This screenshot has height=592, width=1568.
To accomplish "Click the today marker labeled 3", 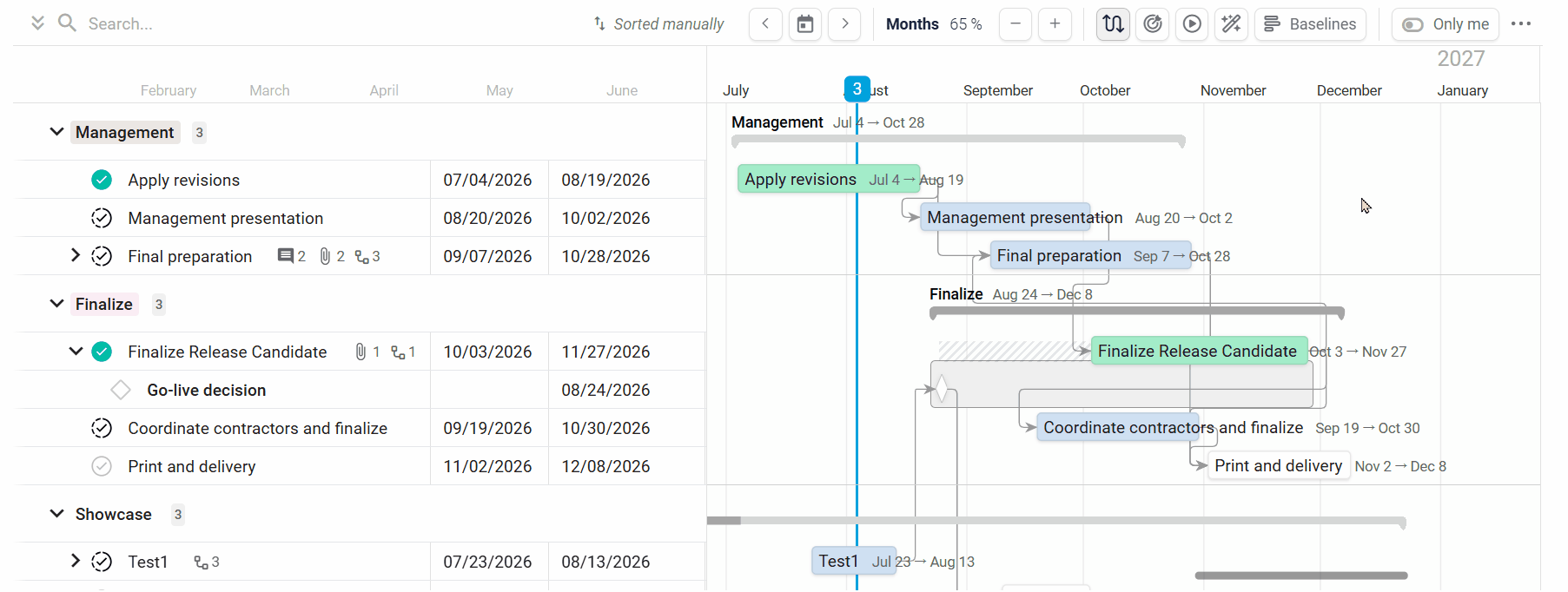I will [x=857, y=89].
